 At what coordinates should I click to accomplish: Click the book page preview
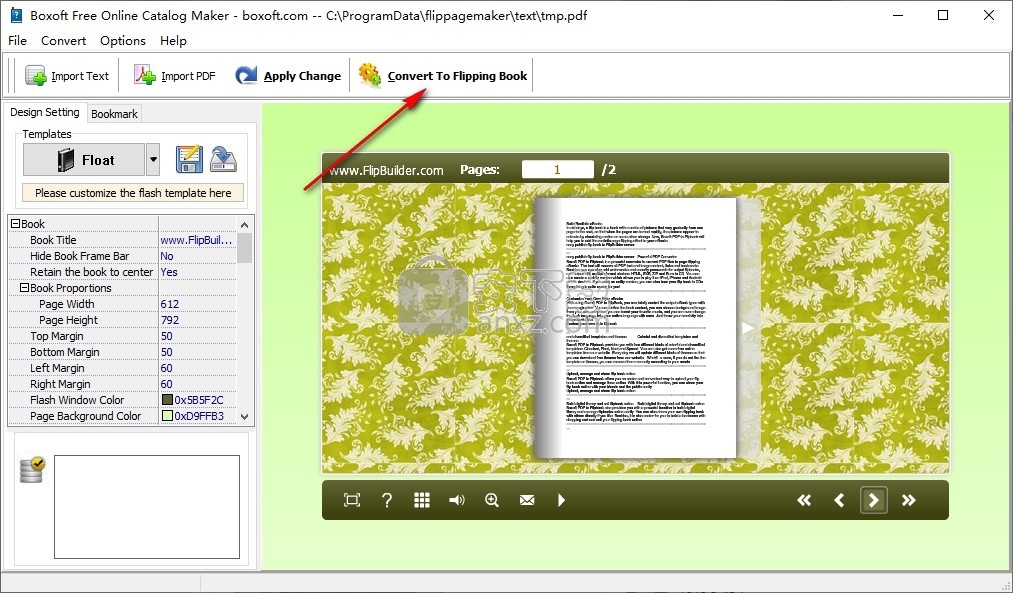point(635,328)
